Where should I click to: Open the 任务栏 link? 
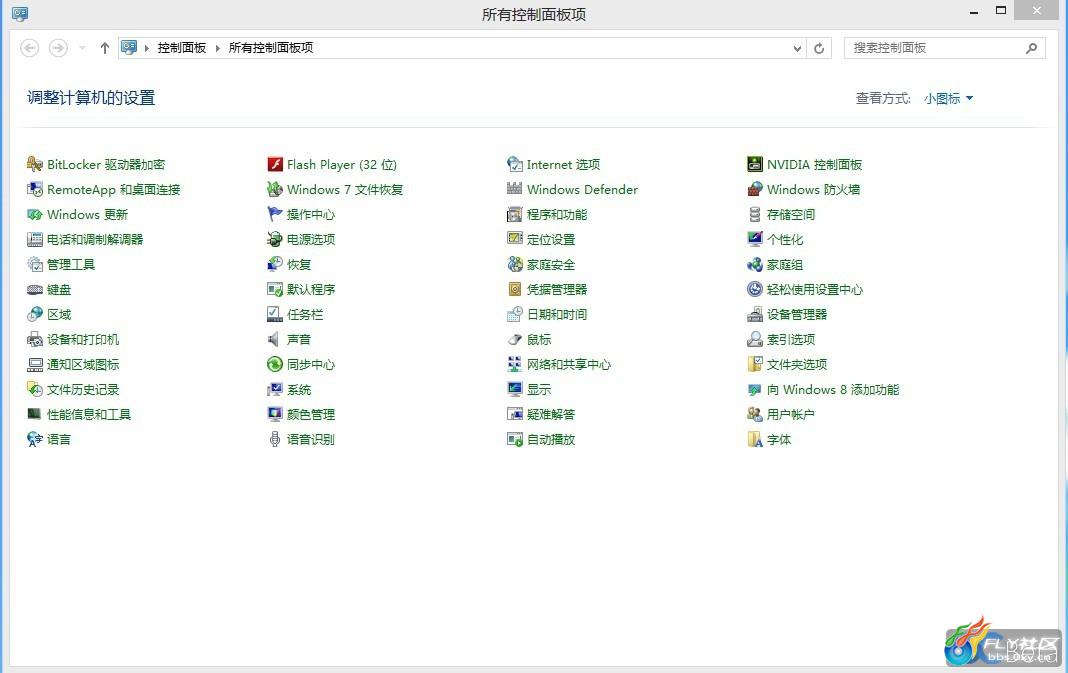tap(304, 314)
